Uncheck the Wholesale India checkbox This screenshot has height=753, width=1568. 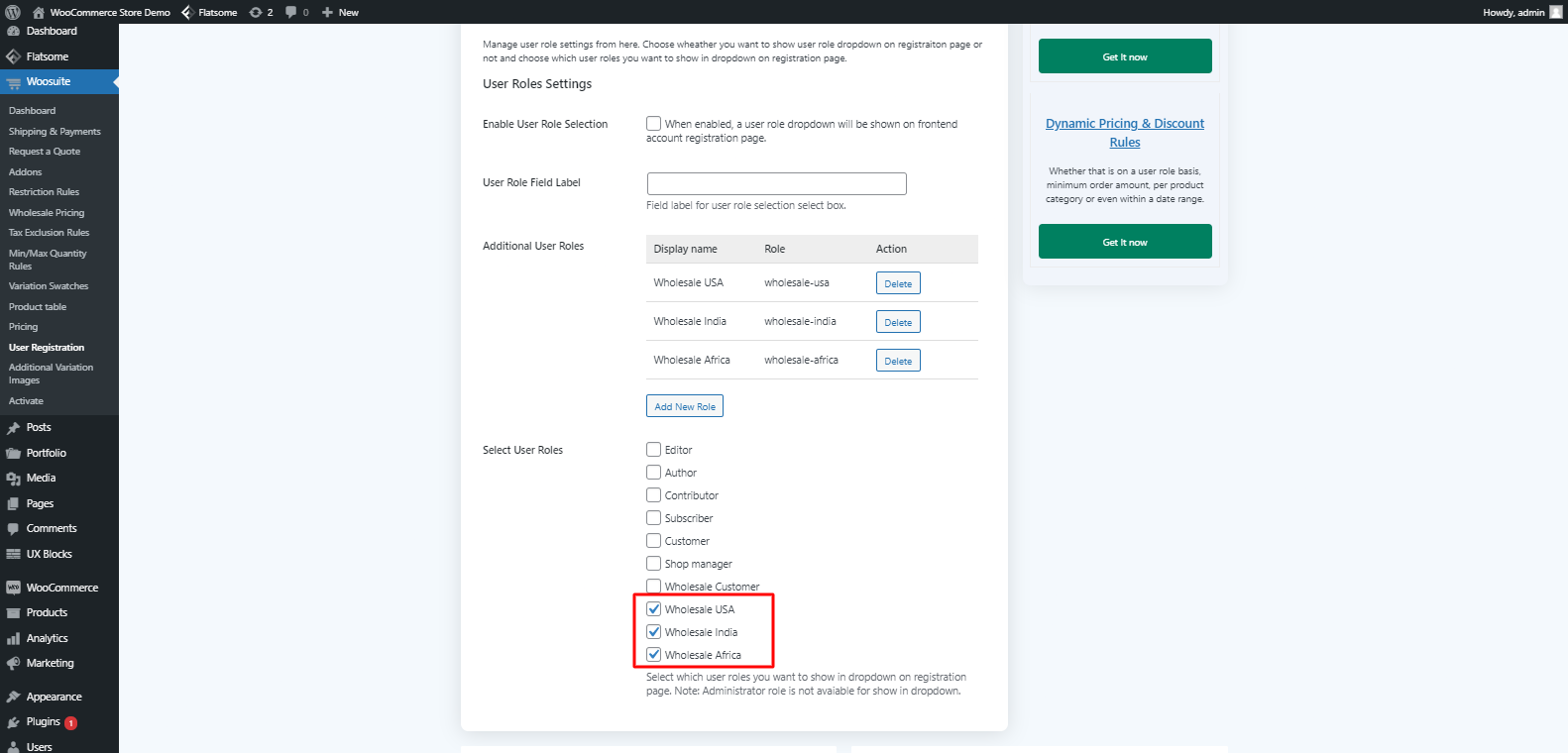(x=653, y=632)
